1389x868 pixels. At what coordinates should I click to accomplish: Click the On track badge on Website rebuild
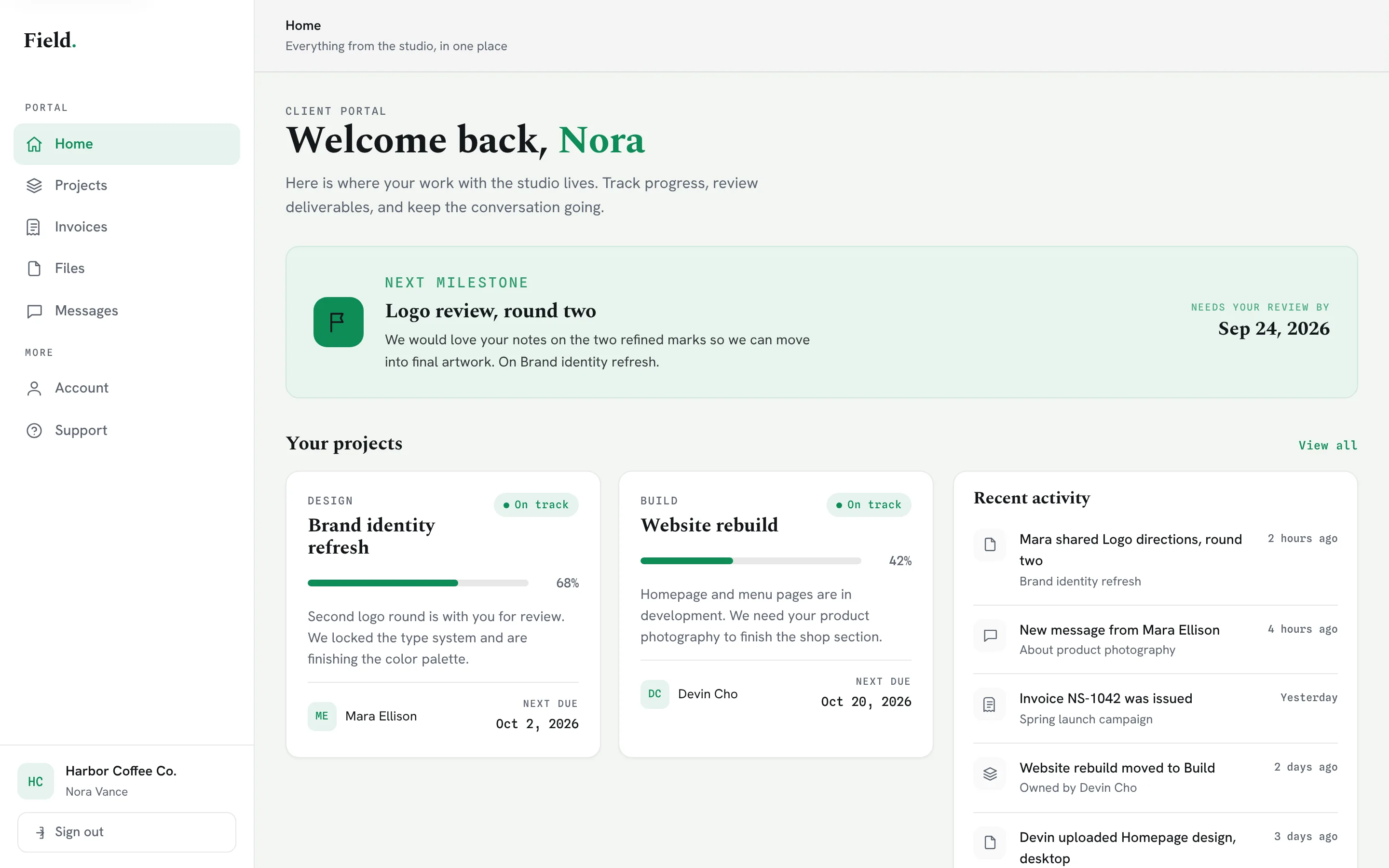[x=869, y=505]
